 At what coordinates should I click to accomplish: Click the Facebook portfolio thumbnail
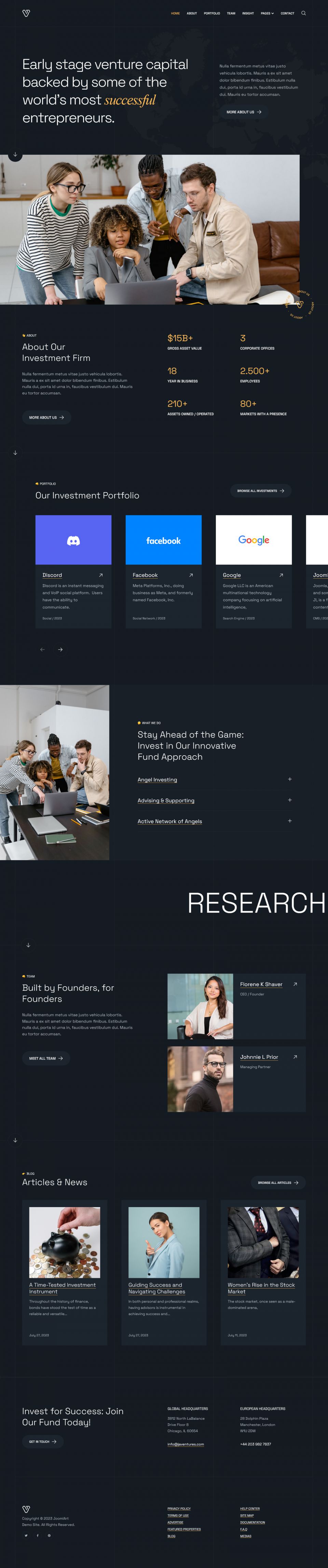[x=163, y=540]
